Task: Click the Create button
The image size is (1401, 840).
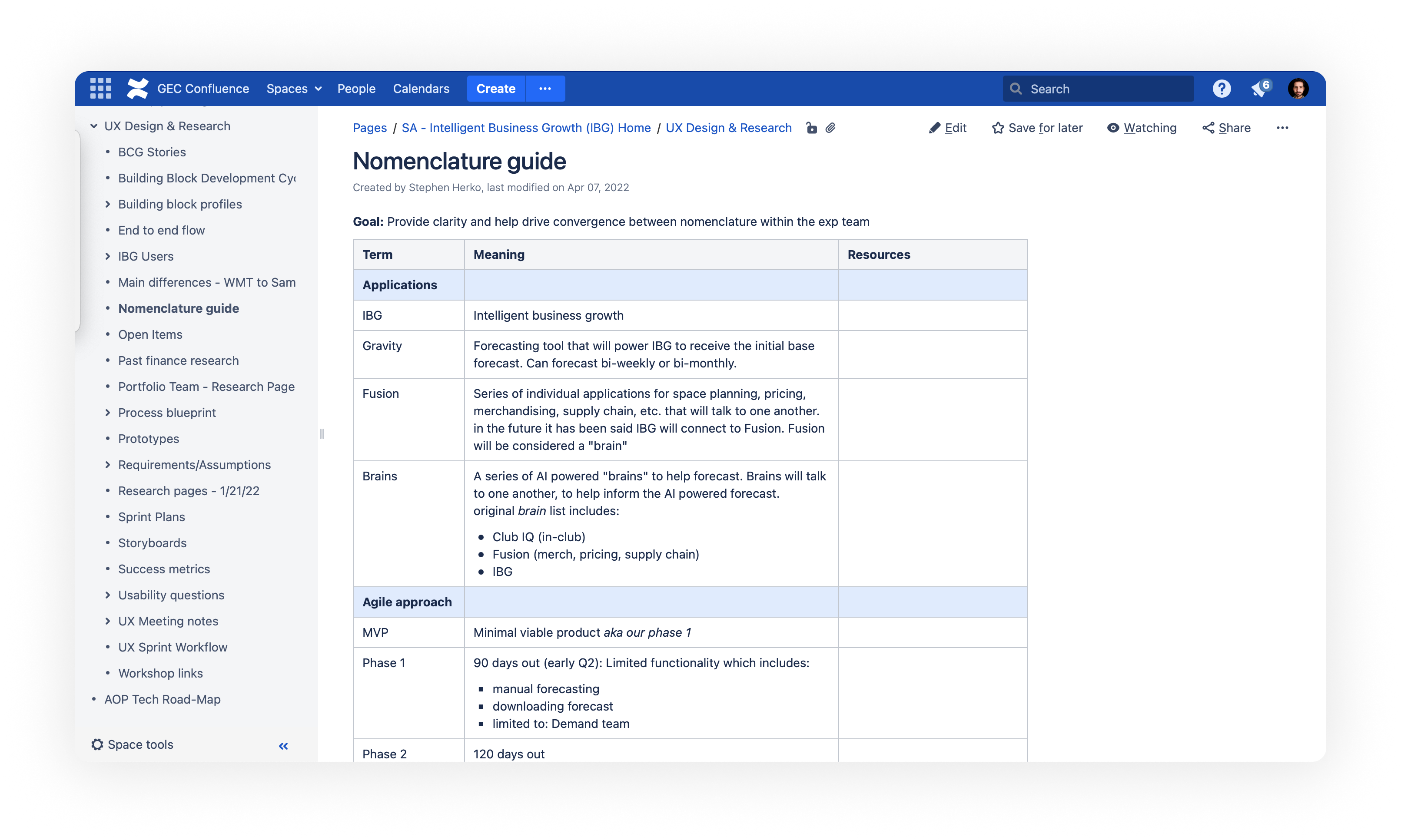Action: pos(495,88)
